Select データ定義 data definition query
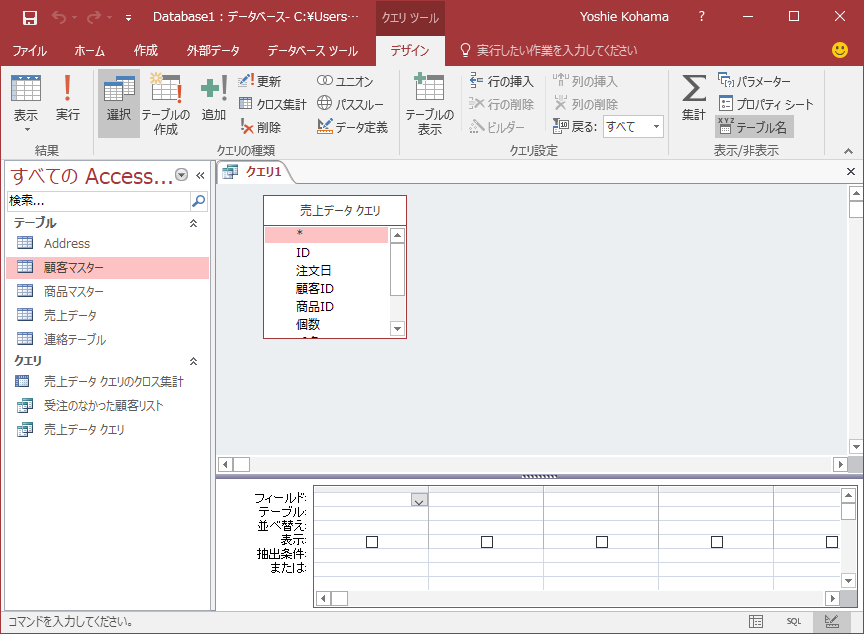The image size is (864, 634). pyautogui.click(x=353, y=127)
